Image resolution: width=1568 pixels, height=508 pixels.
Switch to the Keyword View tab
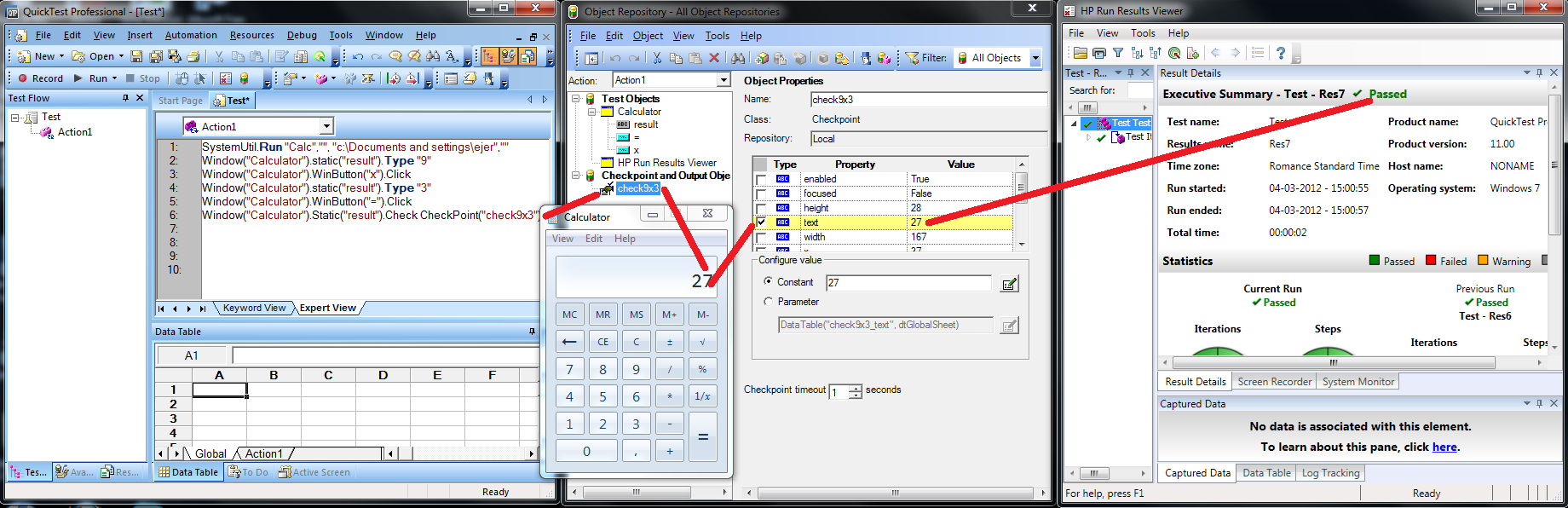[x=254, y=308]
